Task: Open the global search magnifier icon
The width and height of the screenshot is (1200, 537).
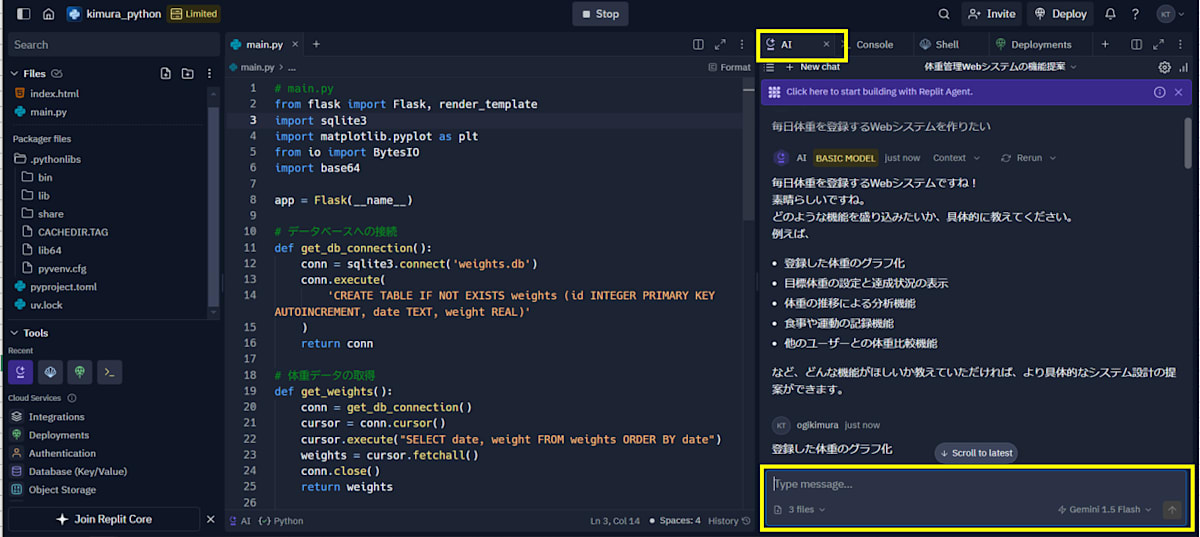Action: coord(944,14)
